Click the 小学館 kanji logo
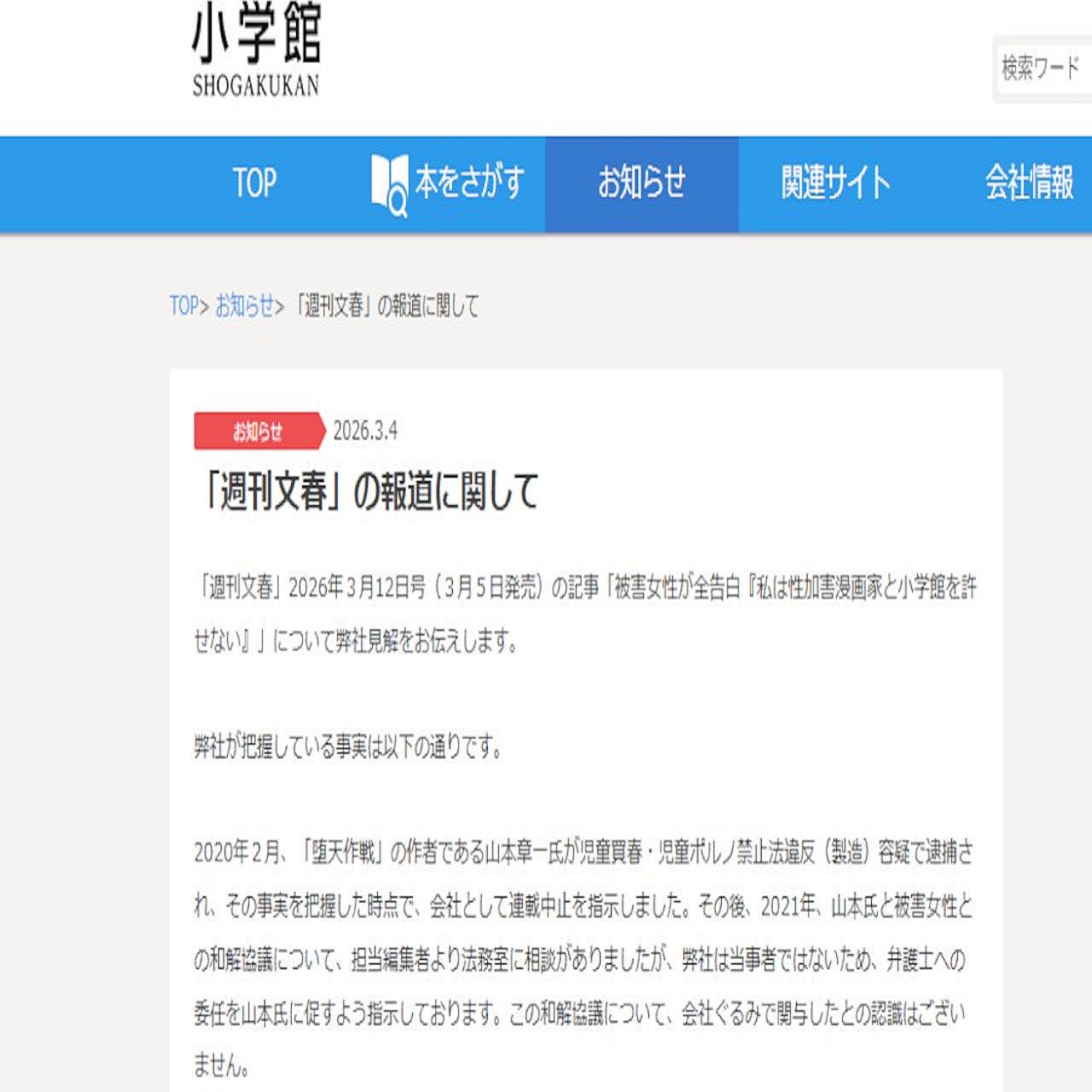 tap(256, 35)
